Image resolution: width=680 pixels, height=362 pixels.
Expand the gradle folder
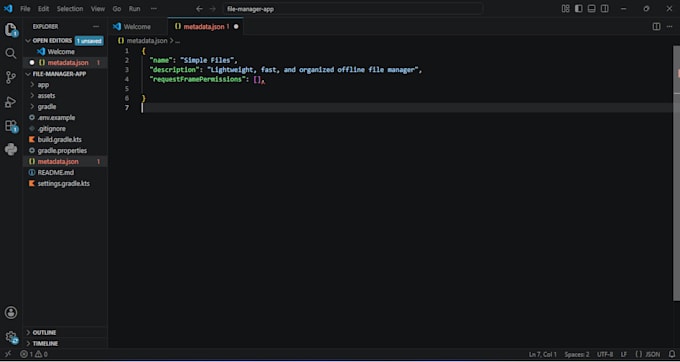pos(47,107)
